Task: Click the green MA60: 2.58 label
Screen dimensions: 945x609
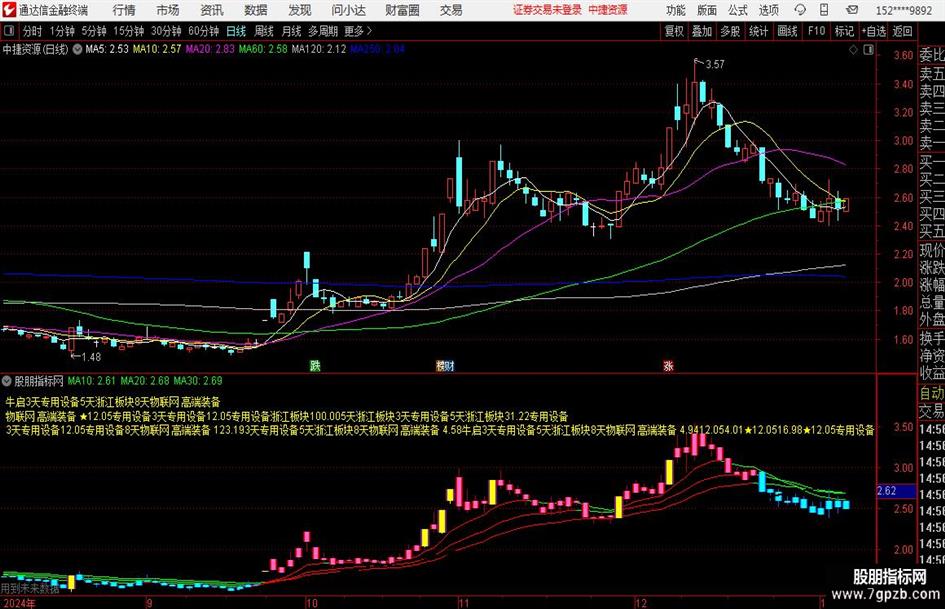Action: click(263, 49)
